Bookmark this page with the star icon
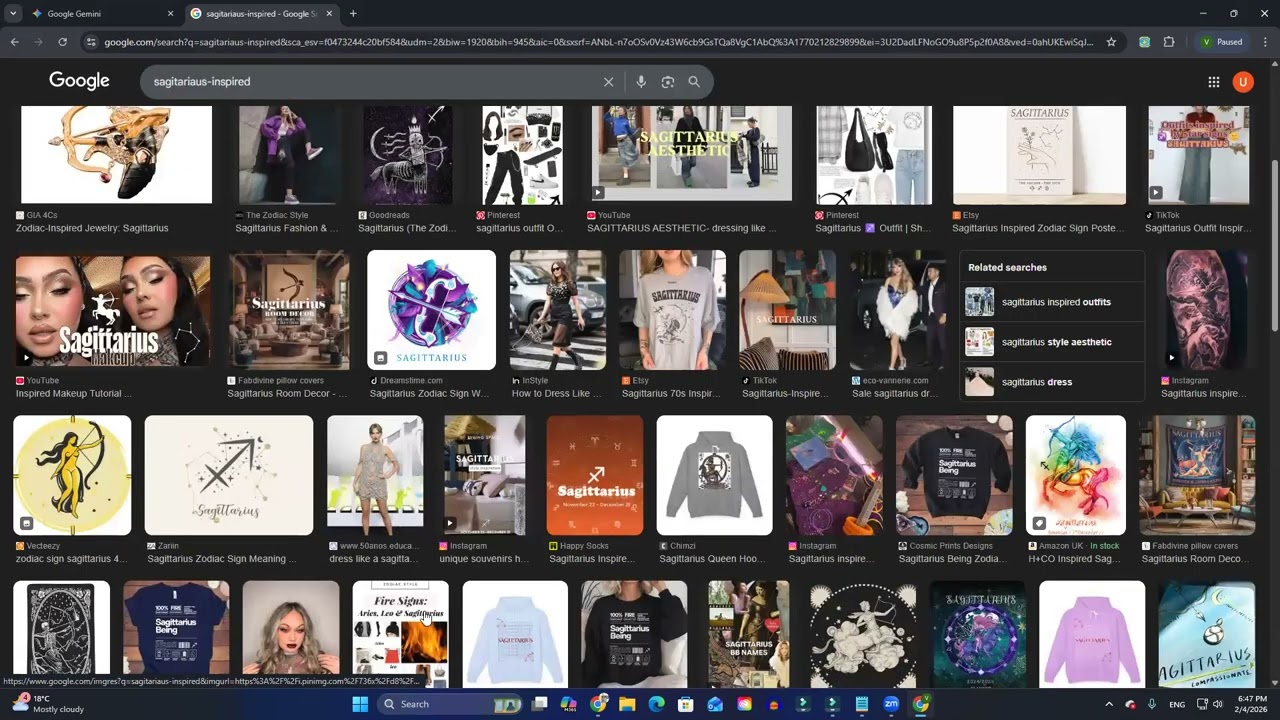1280x720 pixels. (1111, 42)
